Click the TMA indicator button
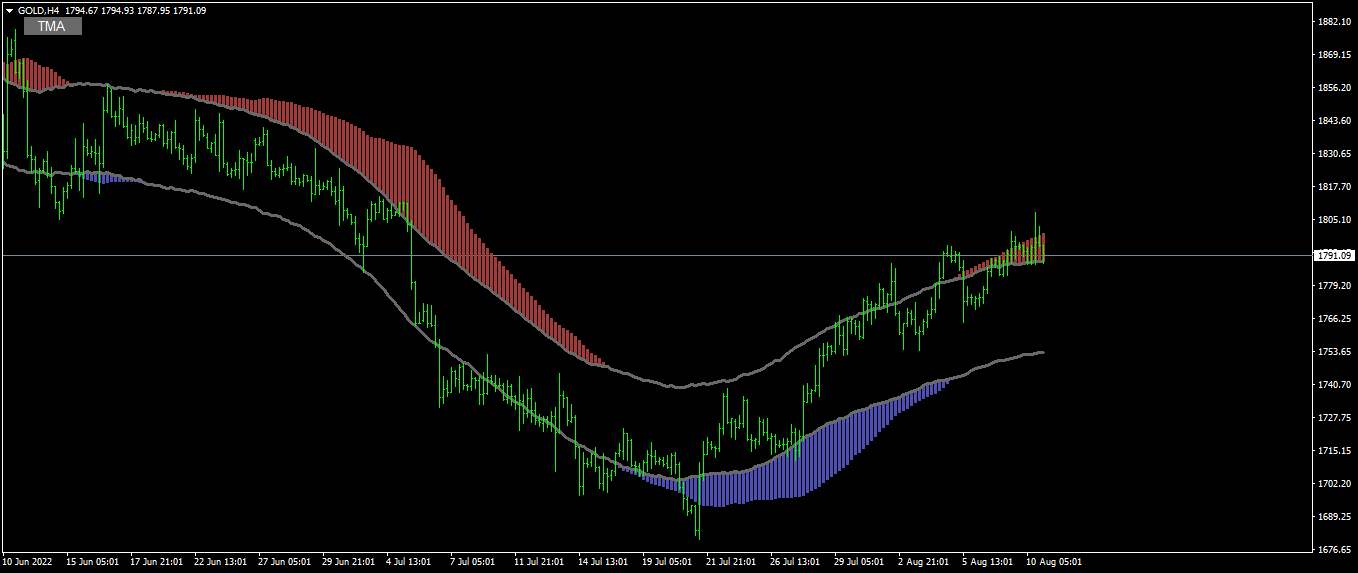This screenshot has height=573, width=1358. tap(52, 27)
